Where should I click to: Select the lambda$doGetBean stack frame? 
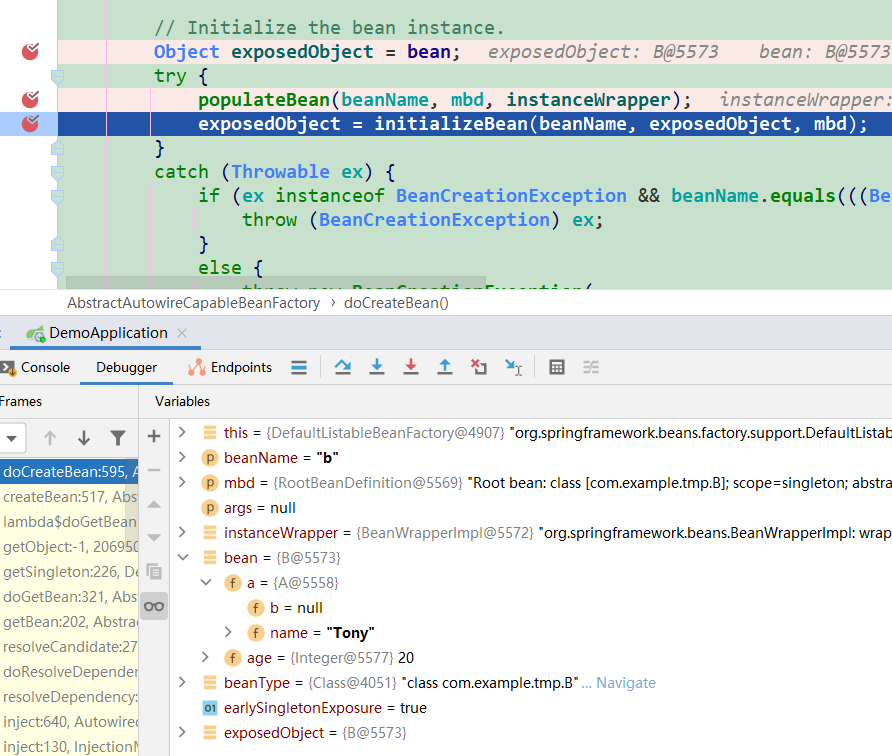[69, 522]
